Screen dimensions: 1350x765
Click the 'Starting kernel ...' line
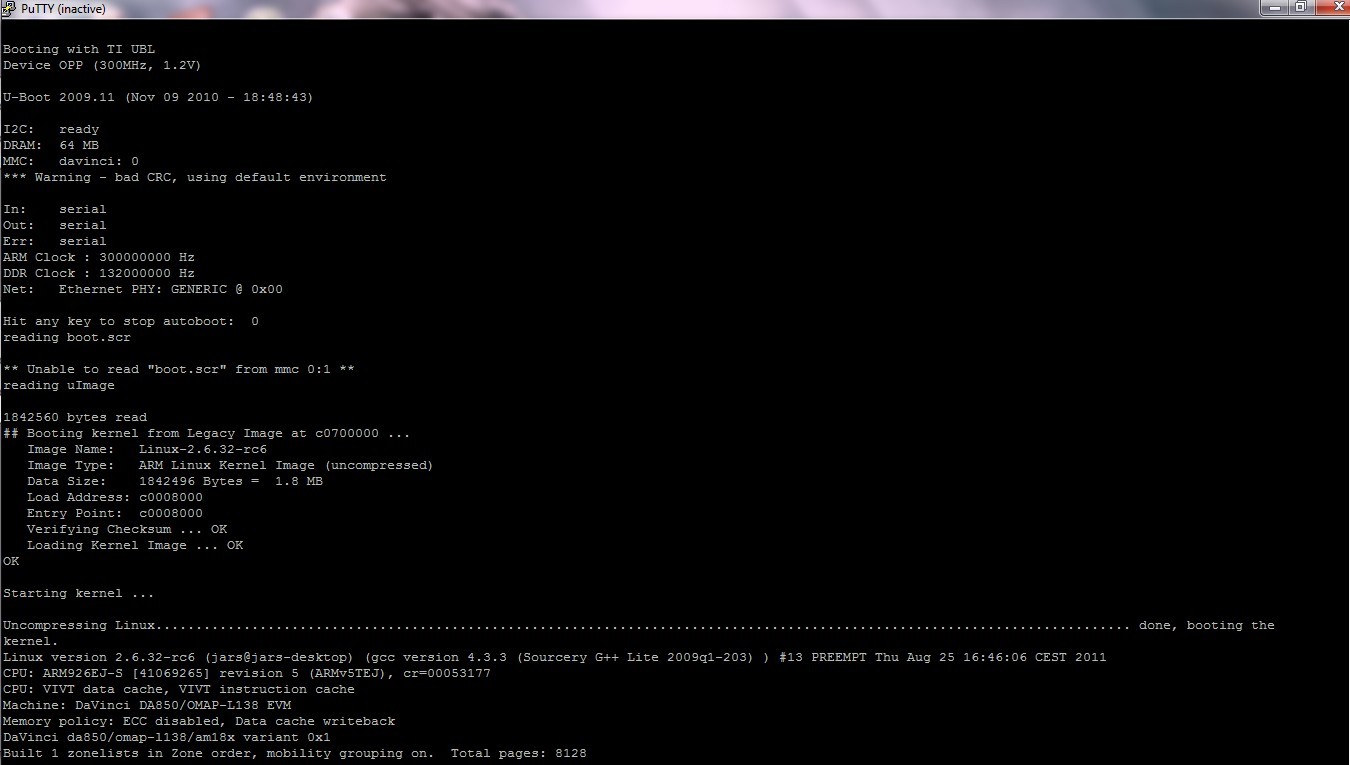[x=79, y=593]
